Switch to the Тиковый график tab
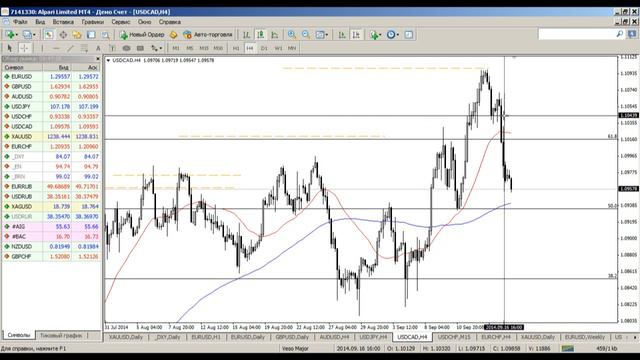Image resolution: width=640 pixels, height=360 pixels. (61, 336)
